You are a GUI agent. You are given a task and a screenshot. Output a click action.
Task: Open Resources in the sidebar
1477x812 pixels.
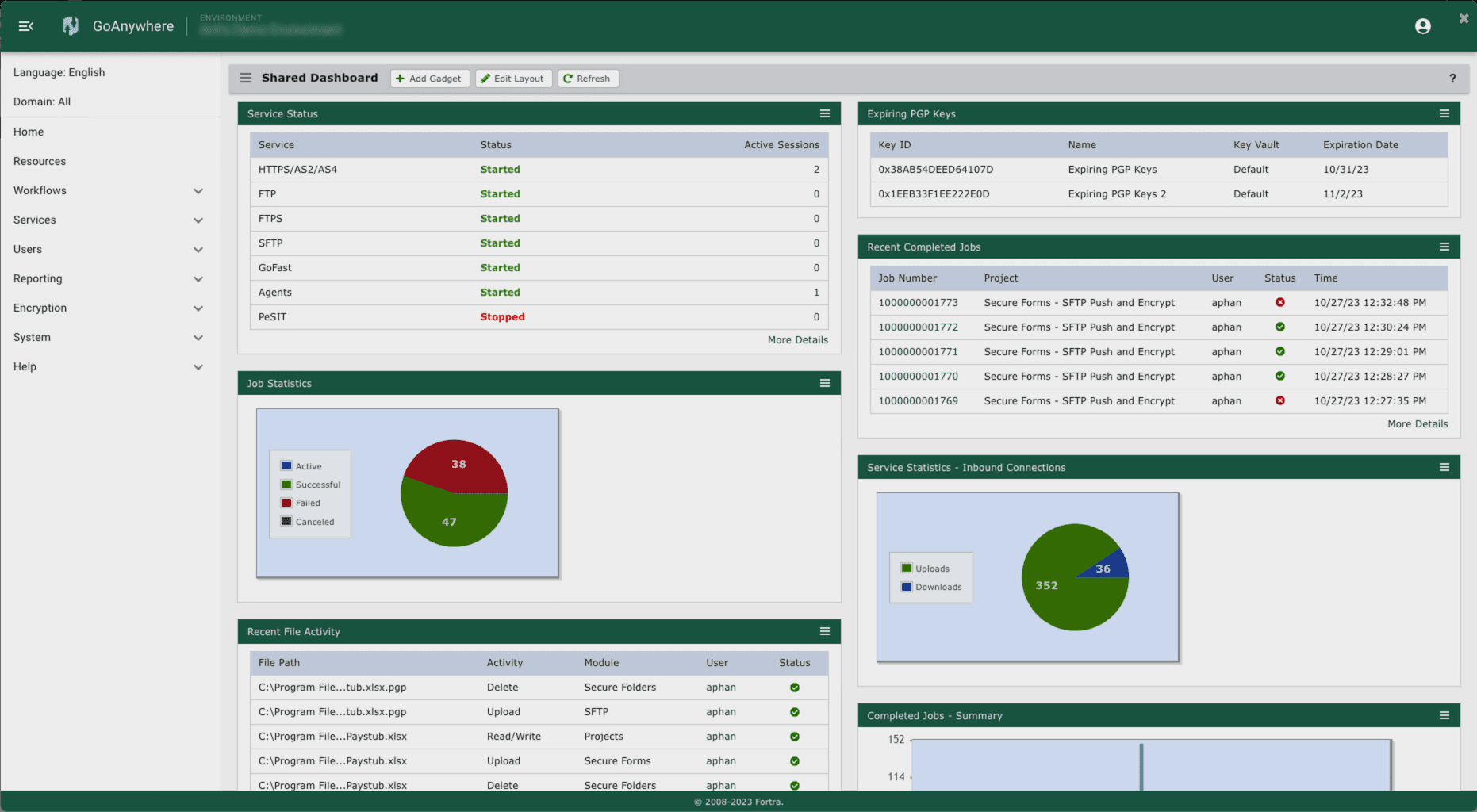tap(40, 161)
